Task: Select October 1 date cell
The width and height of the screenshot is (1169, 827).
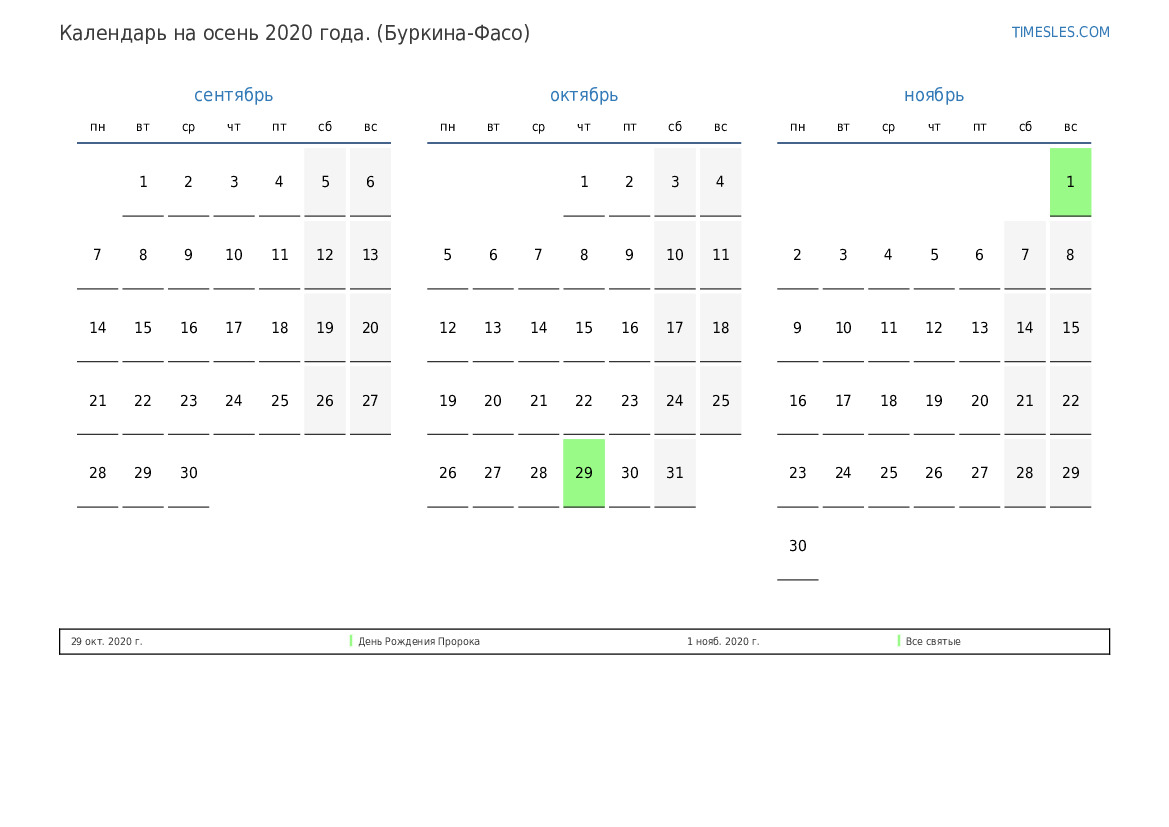Action: pos(584,182)
